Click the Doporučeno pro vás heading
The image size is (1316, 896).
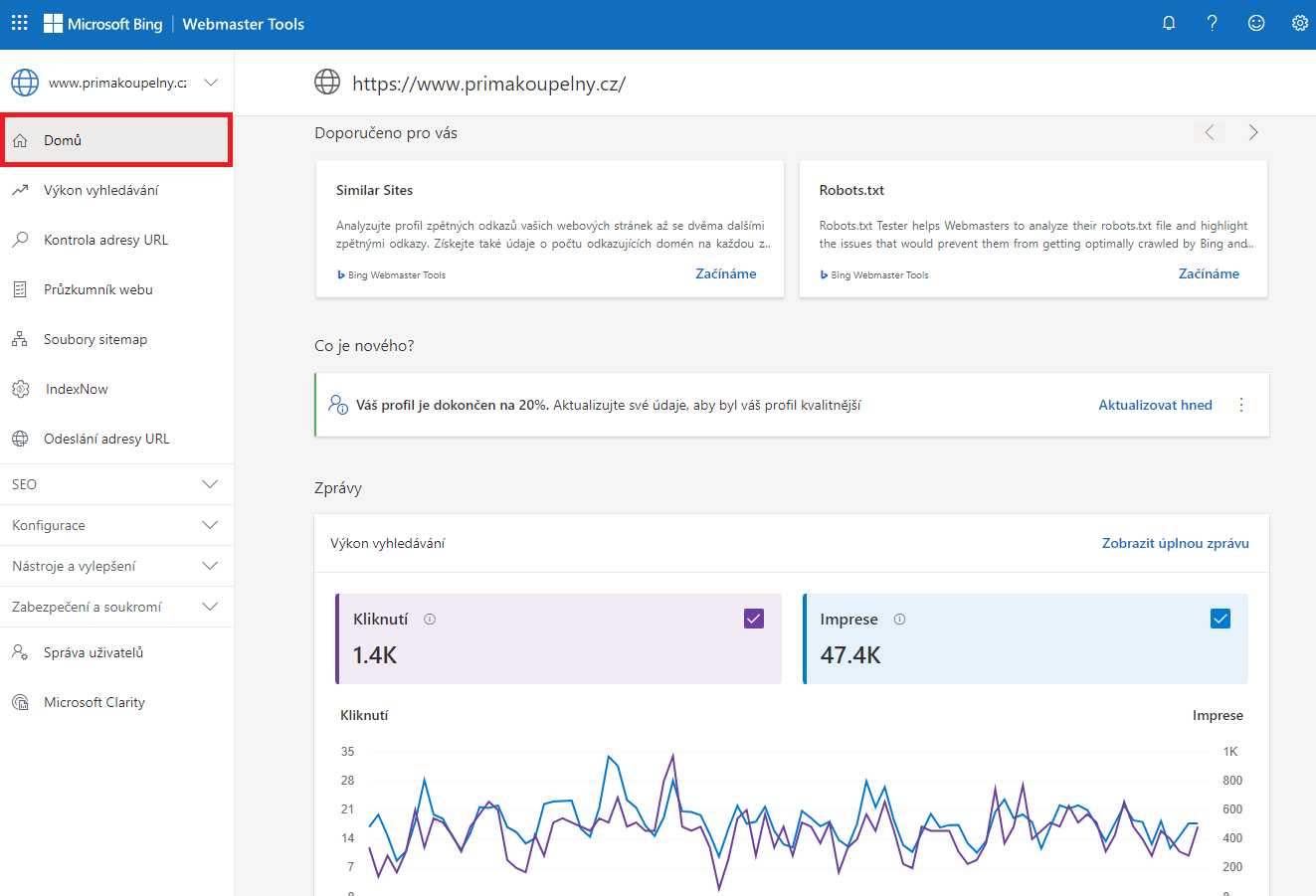point(386,133)
